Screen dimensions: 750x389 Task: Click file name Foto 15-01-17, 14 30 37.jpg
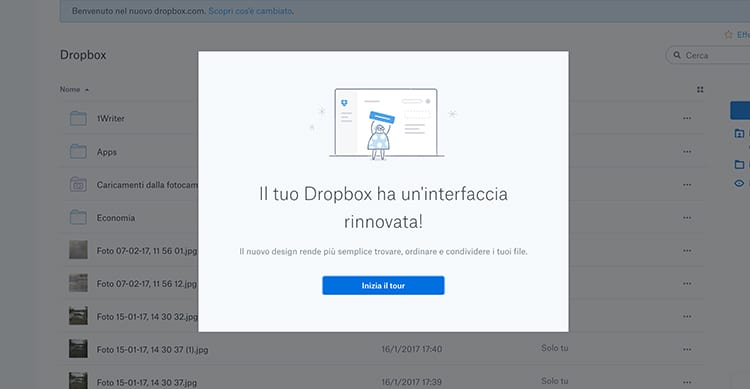[x=147, y=383]
